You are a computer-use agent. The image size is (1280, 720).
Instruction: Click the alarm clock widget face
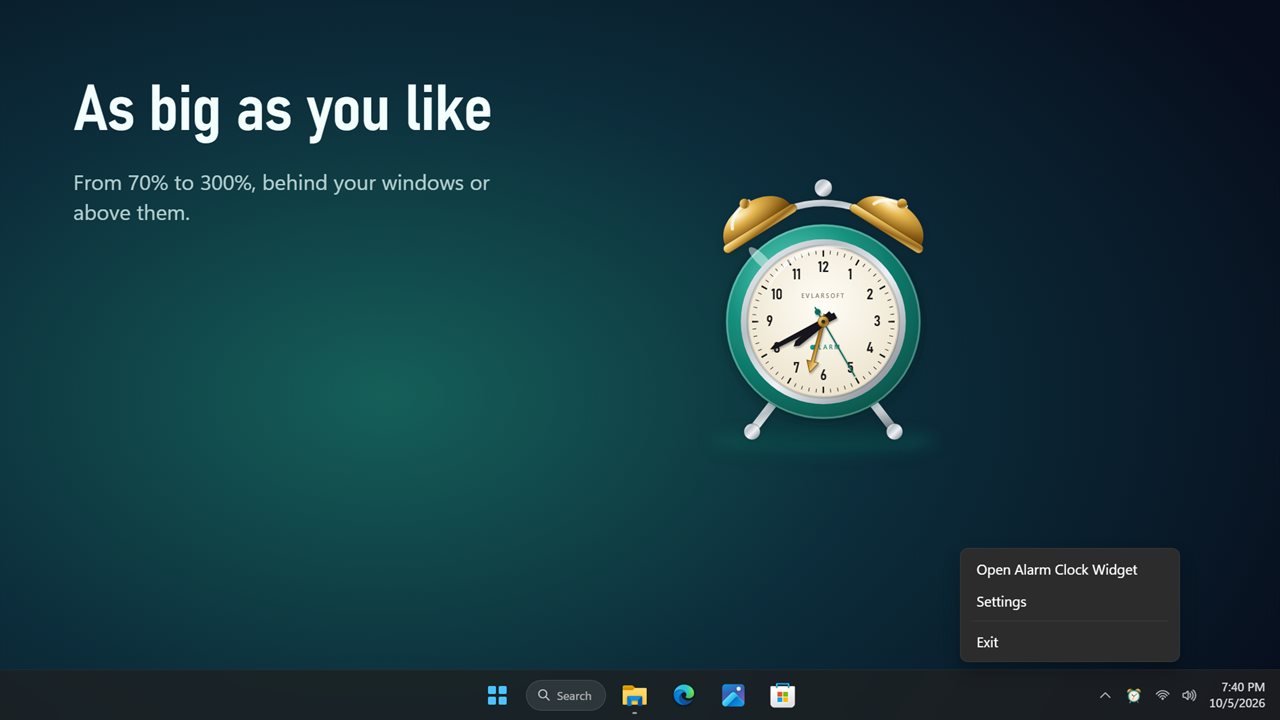coord(823,322)
